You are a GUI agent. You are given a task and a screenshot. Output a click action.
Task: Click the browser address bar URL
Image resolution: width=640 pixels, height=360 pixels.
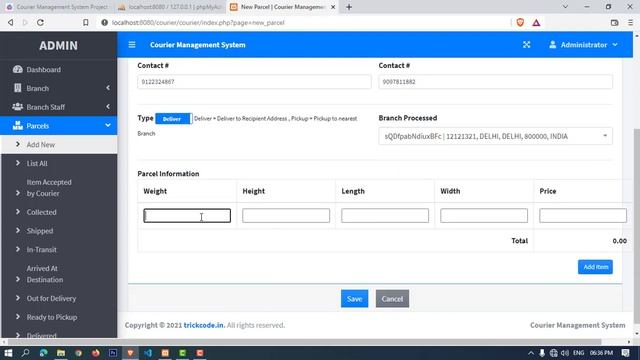click(x=198, y=23)
